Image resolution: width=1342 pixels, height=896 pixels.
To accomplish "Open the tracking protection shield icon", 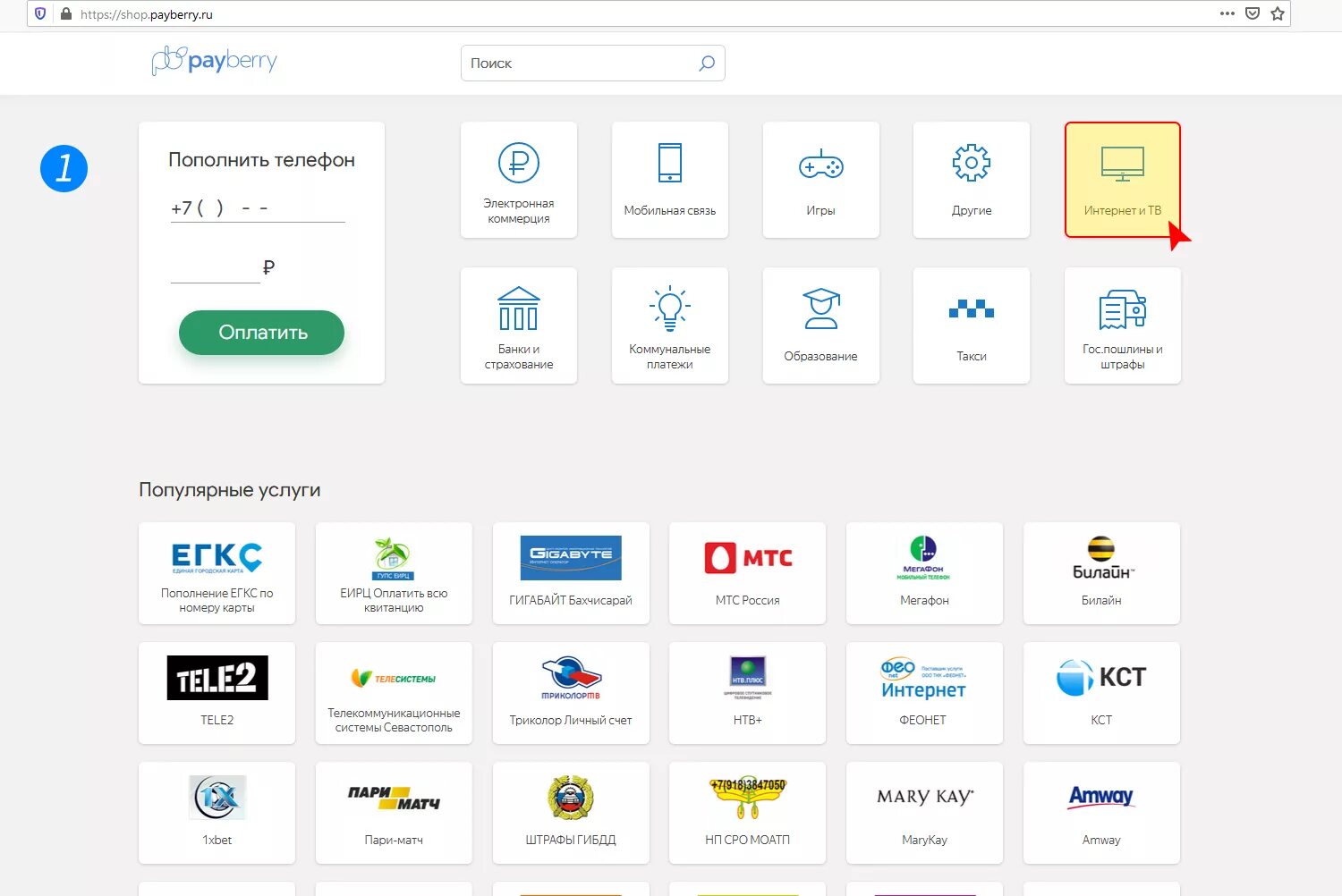I will click(x=40, y=14).
